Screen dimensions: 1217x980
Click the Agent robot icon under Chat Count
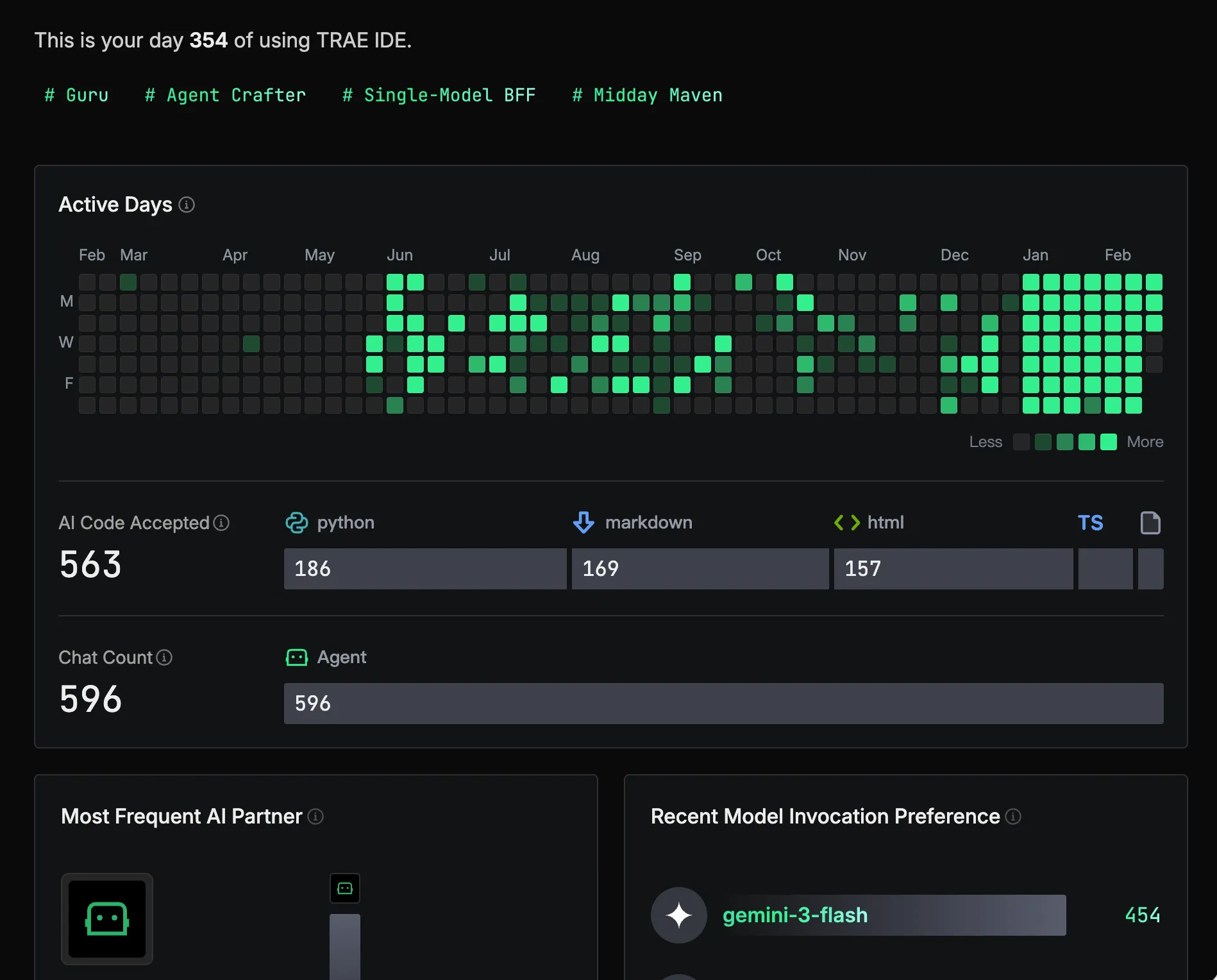point(297,657)
